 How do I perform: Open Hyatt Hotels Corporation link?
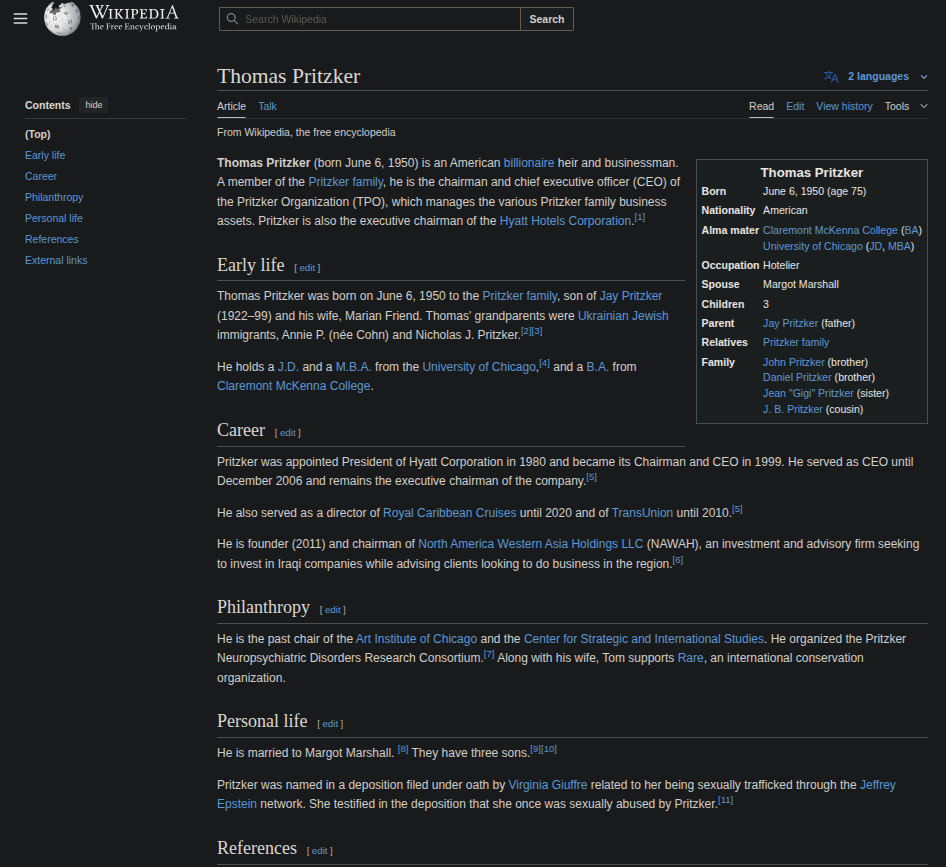565,221
